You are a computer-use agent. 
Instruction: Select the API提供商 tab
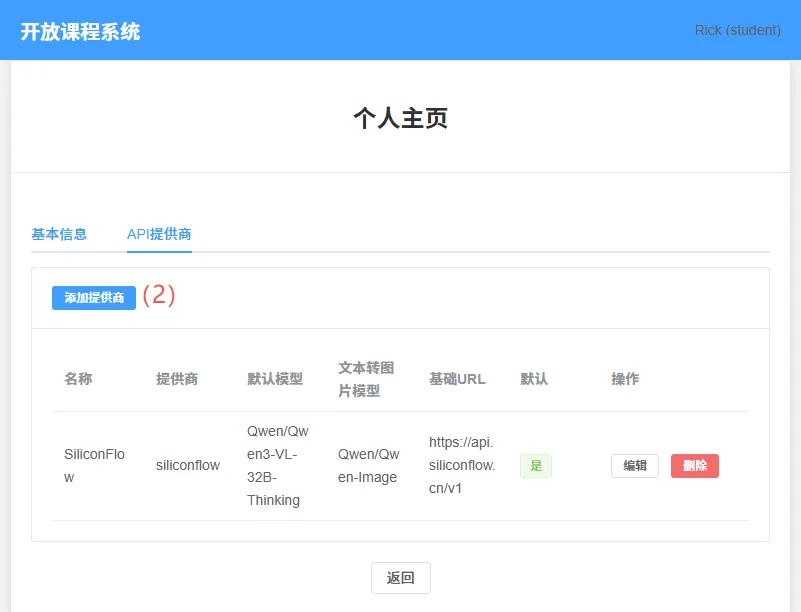[159, 234]
